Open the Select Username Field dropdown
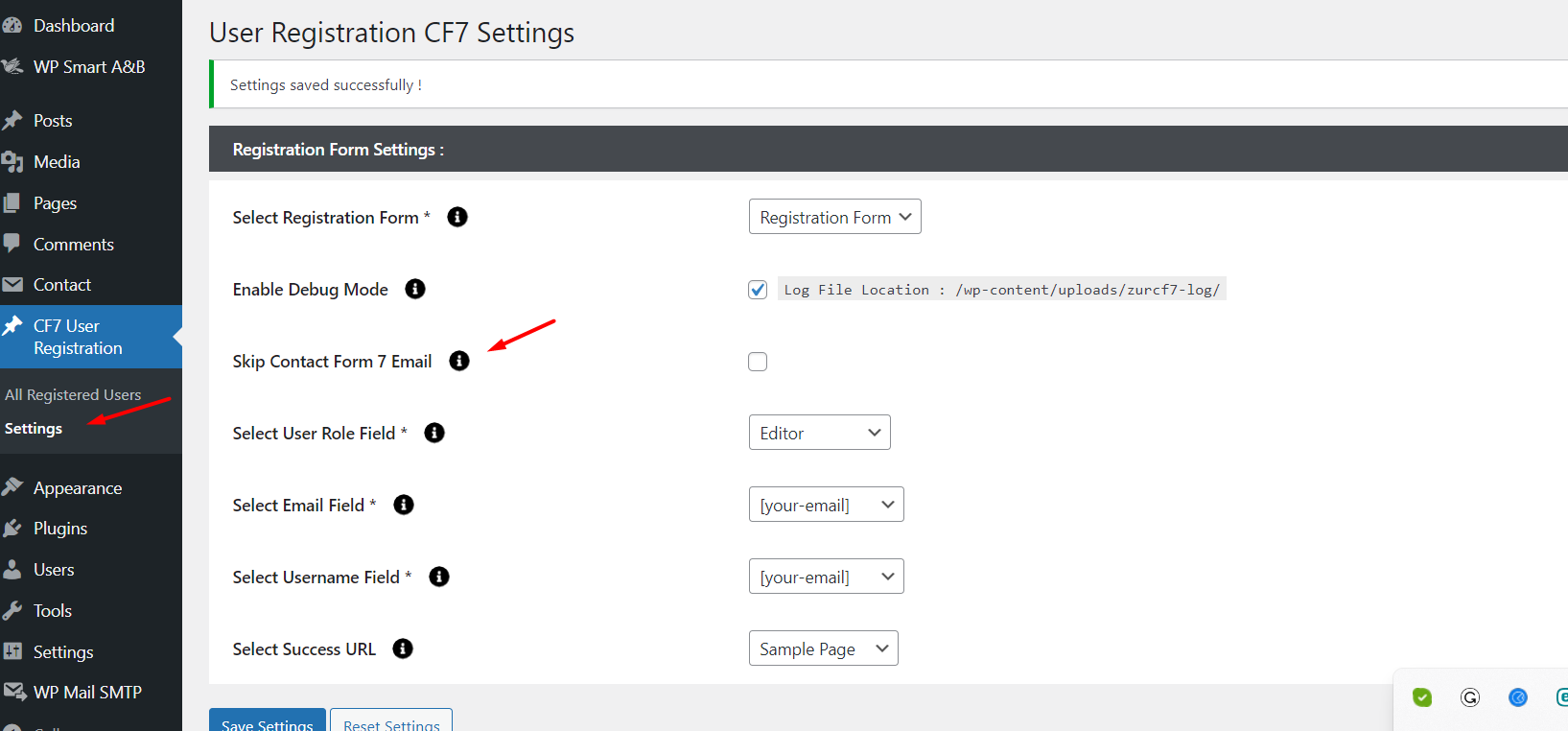Screen dimensions: 1568x731 click(827, 577)
